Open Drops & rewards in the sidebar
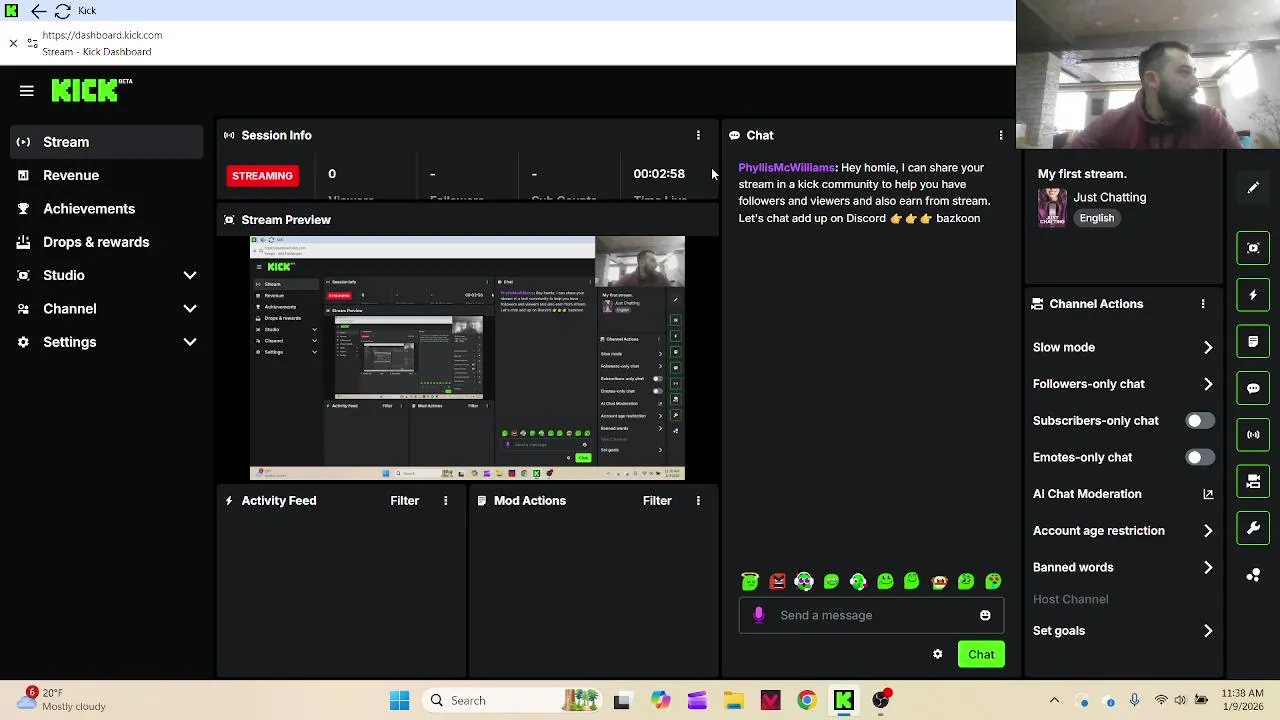 tap(107, 242)
